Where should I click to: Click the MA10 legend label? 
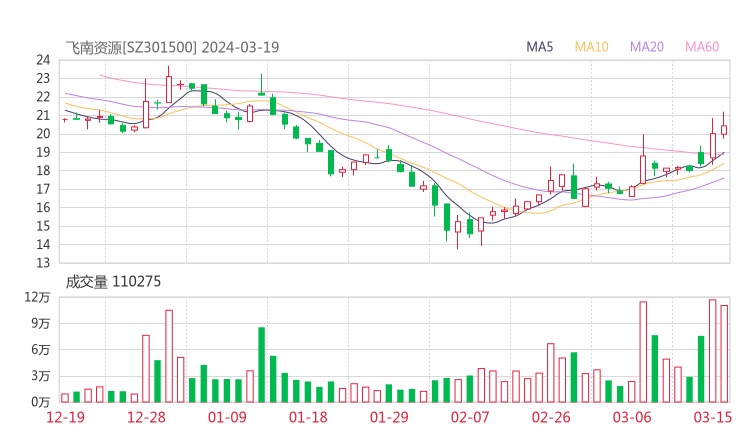tap(591, 47)
